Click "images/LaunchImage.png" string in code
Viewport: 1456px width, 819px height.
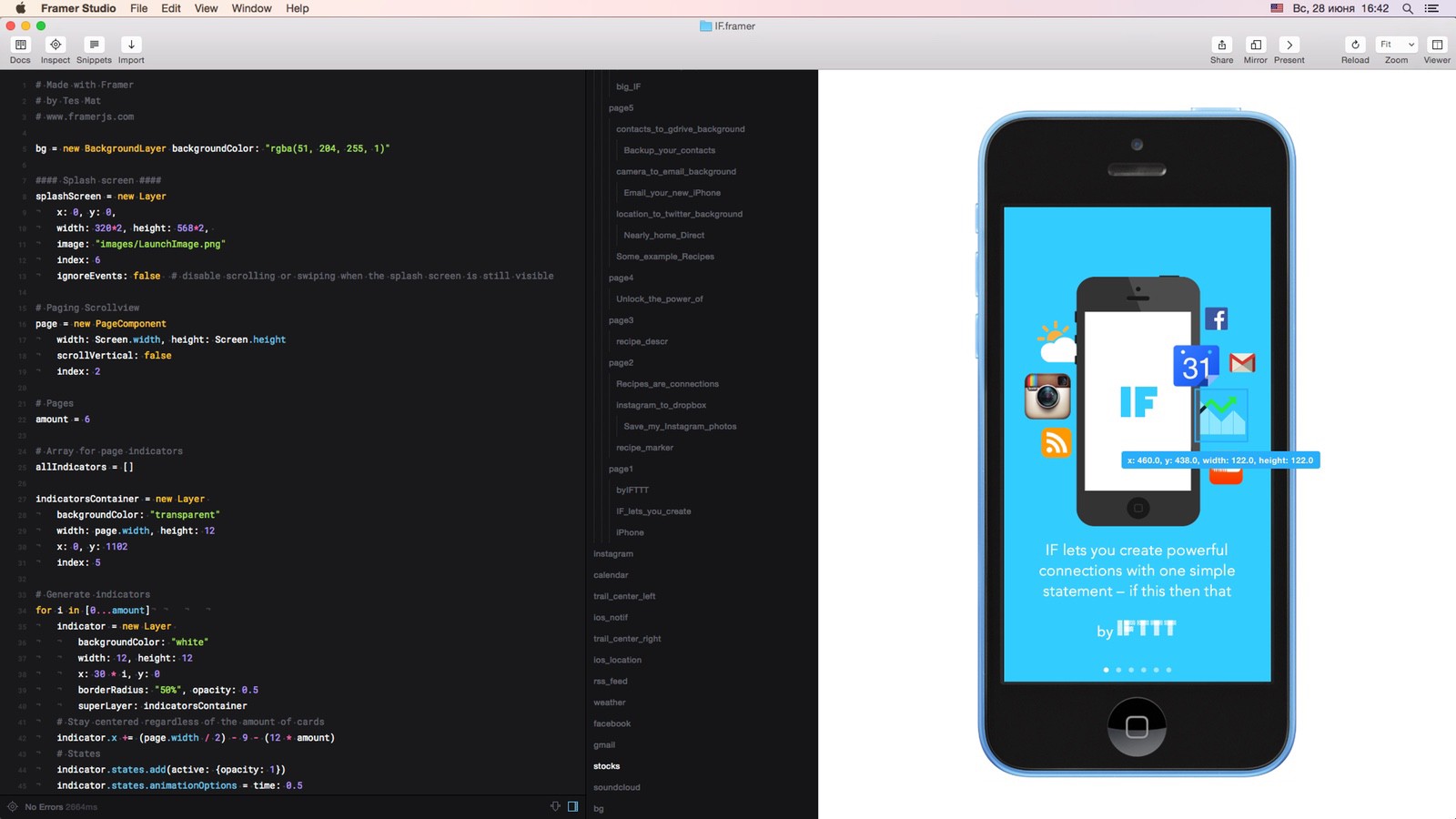pyautogui.click(x=160, y=244)
